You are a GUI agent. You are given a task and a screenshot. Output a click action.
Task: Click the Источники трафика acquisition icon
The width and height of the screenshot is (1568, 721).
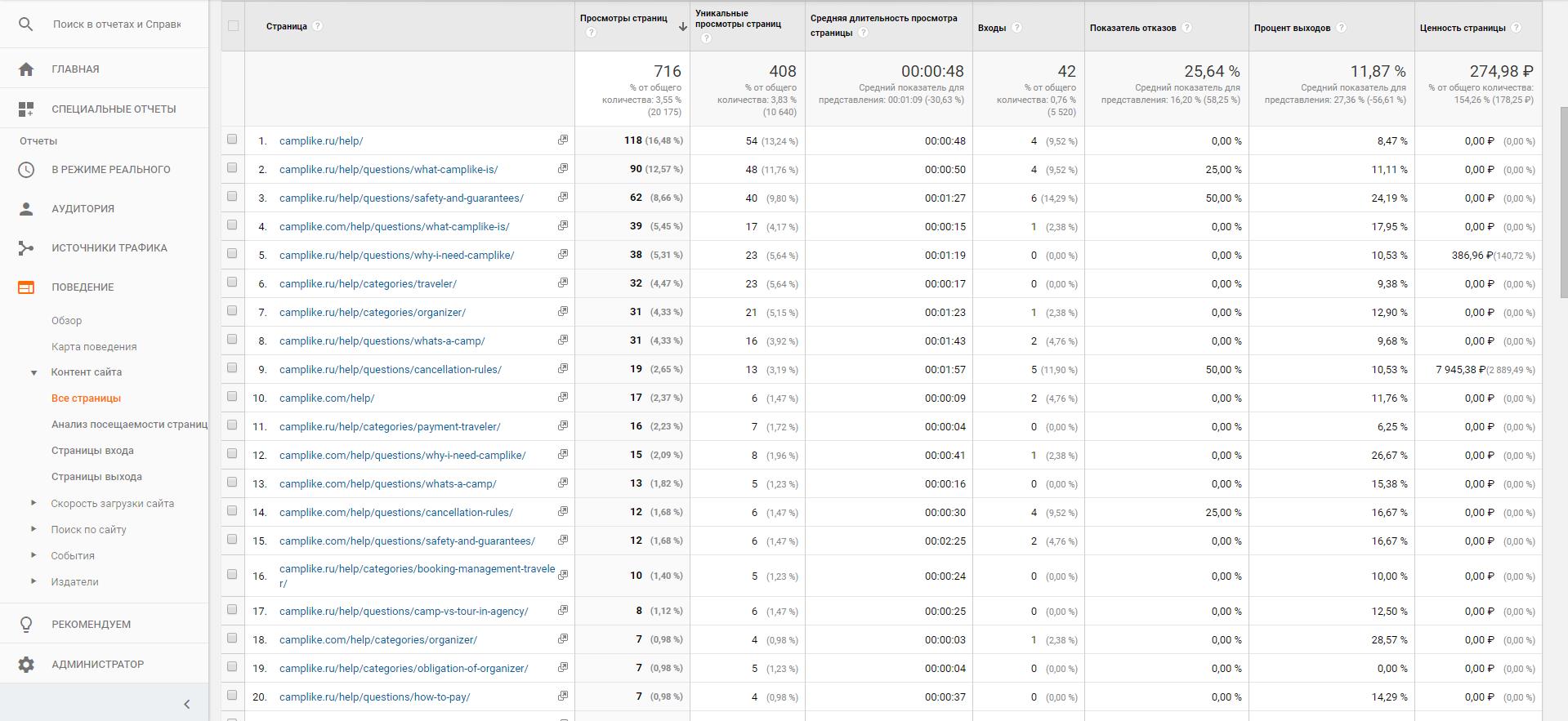click(x=26, y=248)
